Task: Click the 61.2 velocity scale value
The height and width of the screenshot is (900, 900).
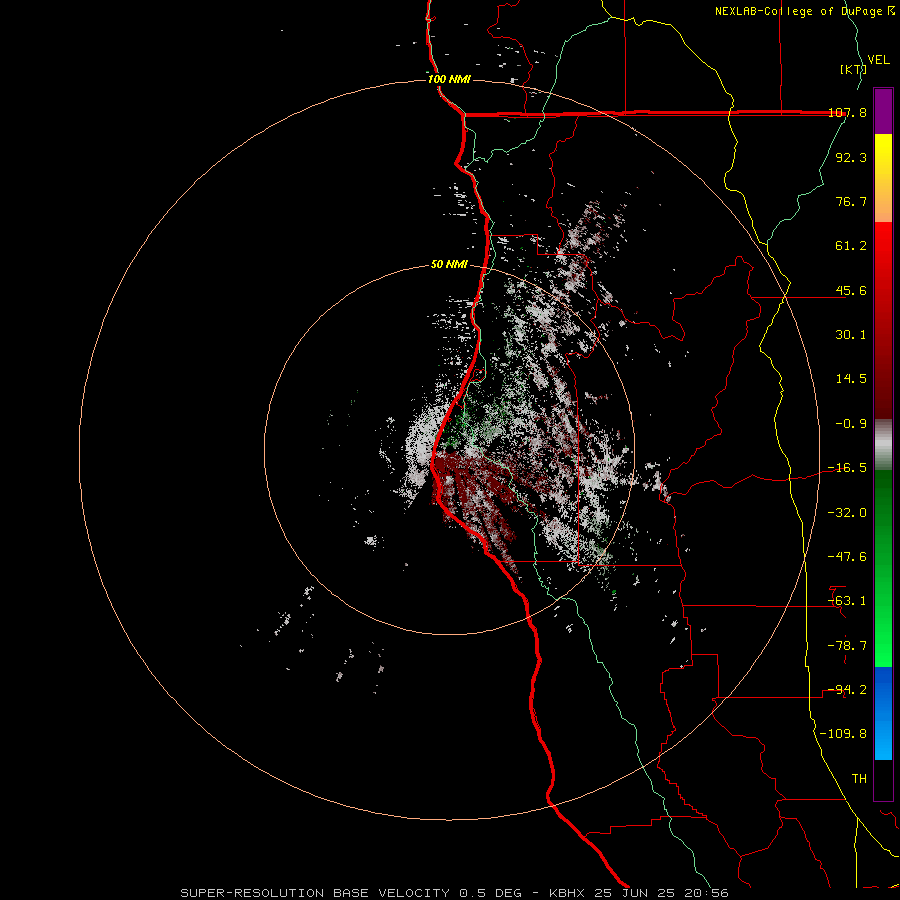Action: click(x=851, y=246)
